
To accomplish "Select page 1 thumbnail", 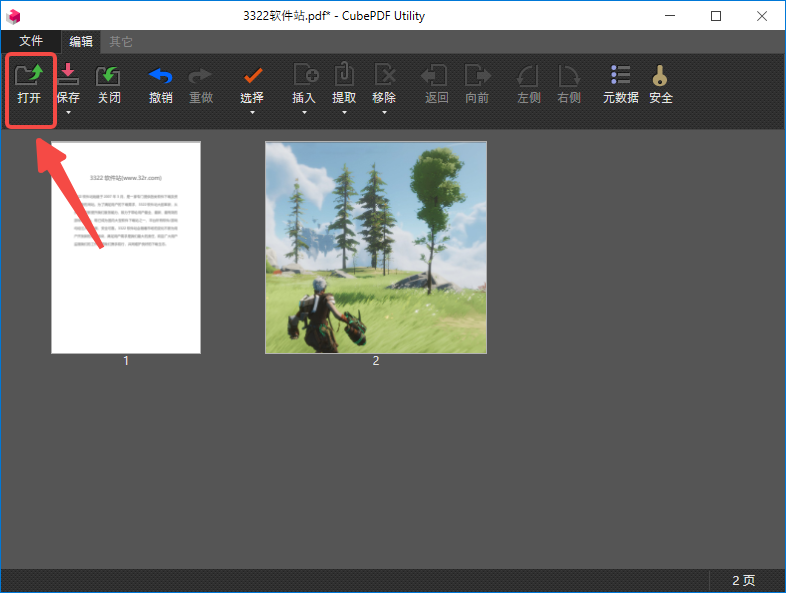I will click(126, 248).
